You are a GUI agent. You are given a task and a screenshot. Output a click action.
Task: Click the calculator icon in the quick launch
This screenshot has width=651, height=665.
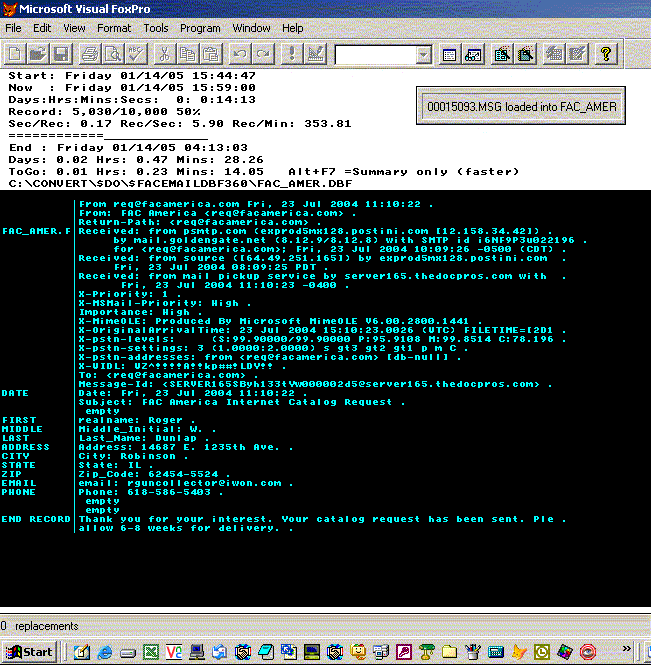pos(495,652)
